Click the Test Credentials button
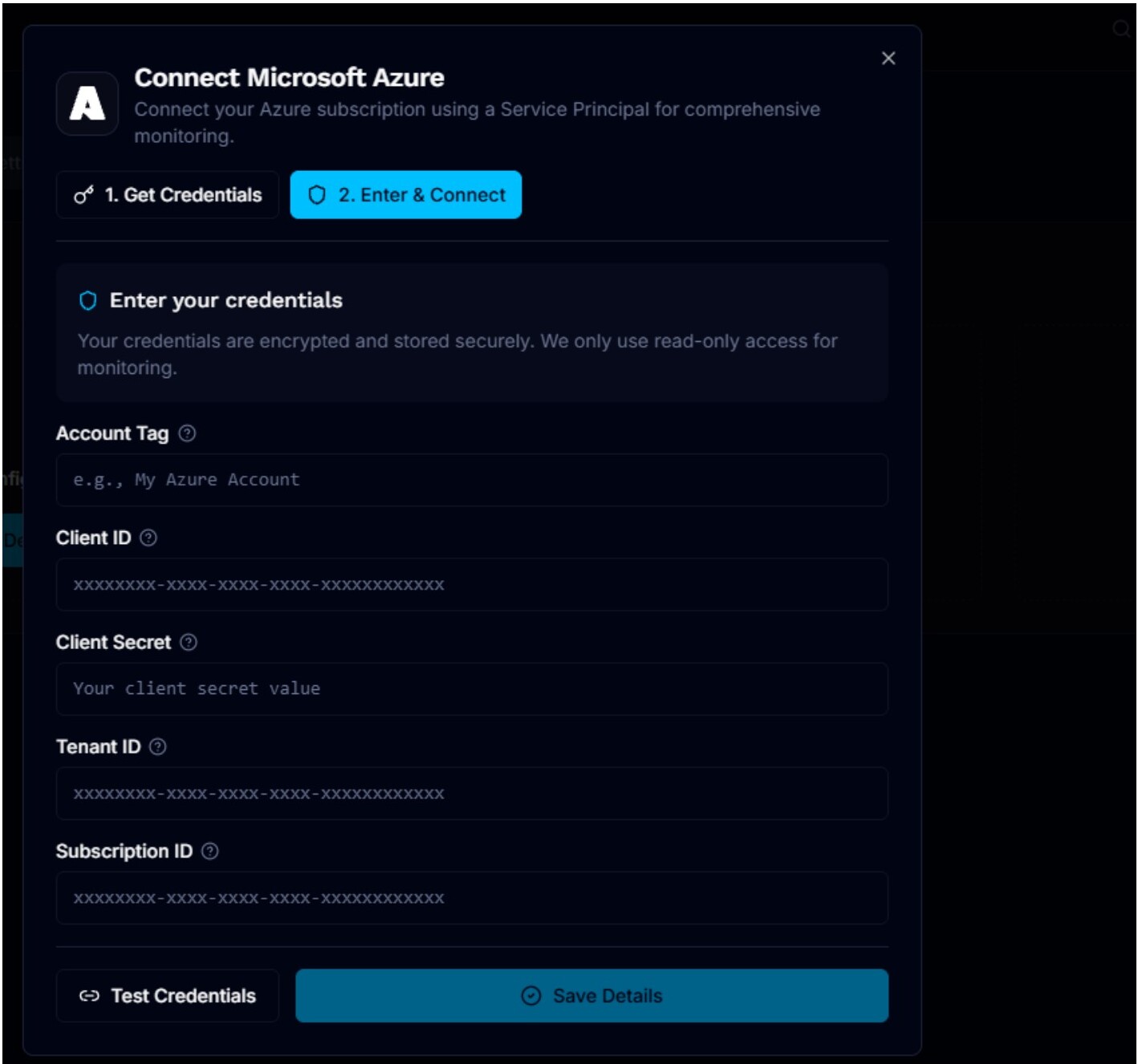 tap(168, 996)
